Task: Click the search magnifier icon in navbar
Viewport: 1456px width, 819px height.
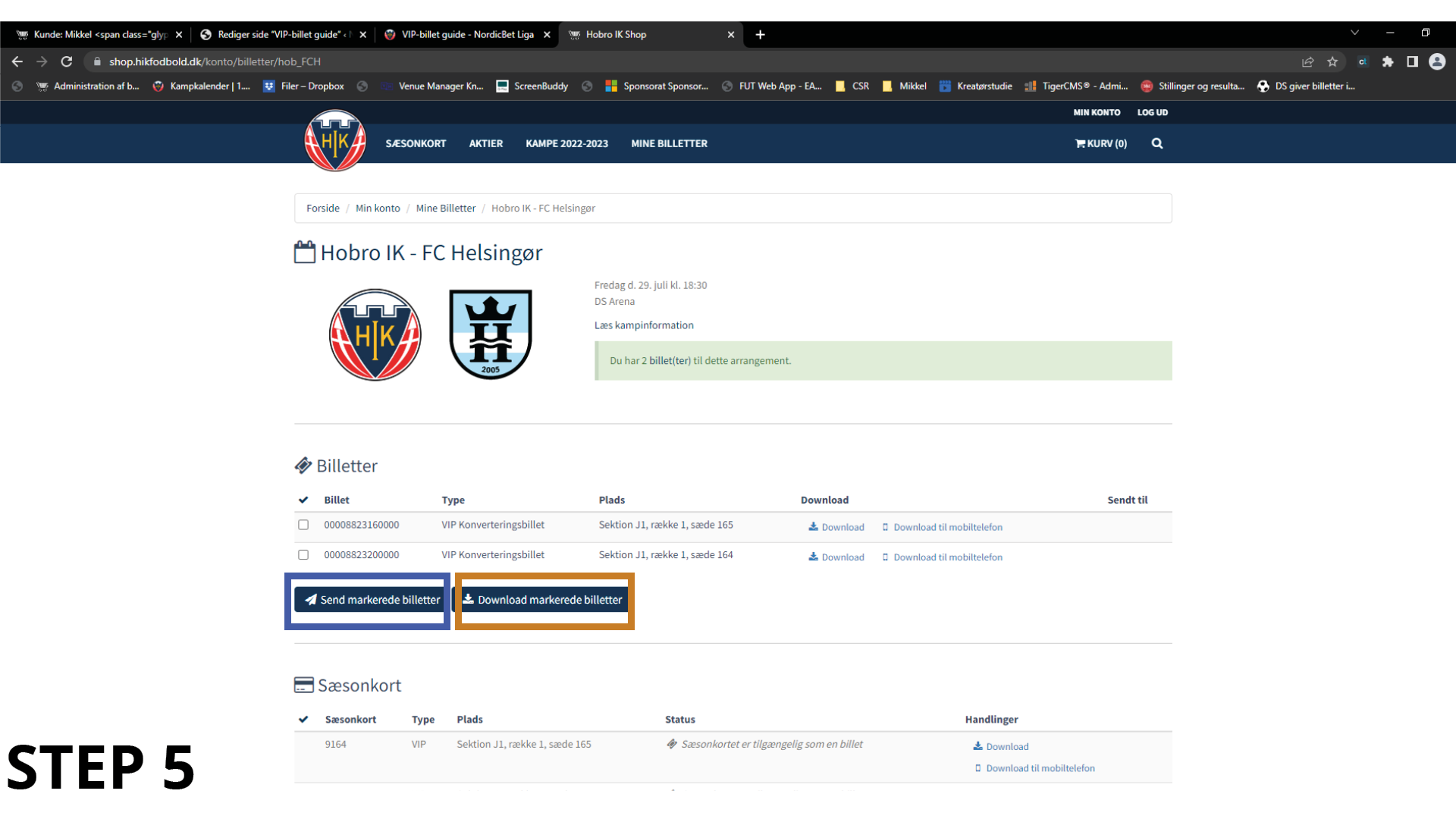Action: click(1156, 143)
